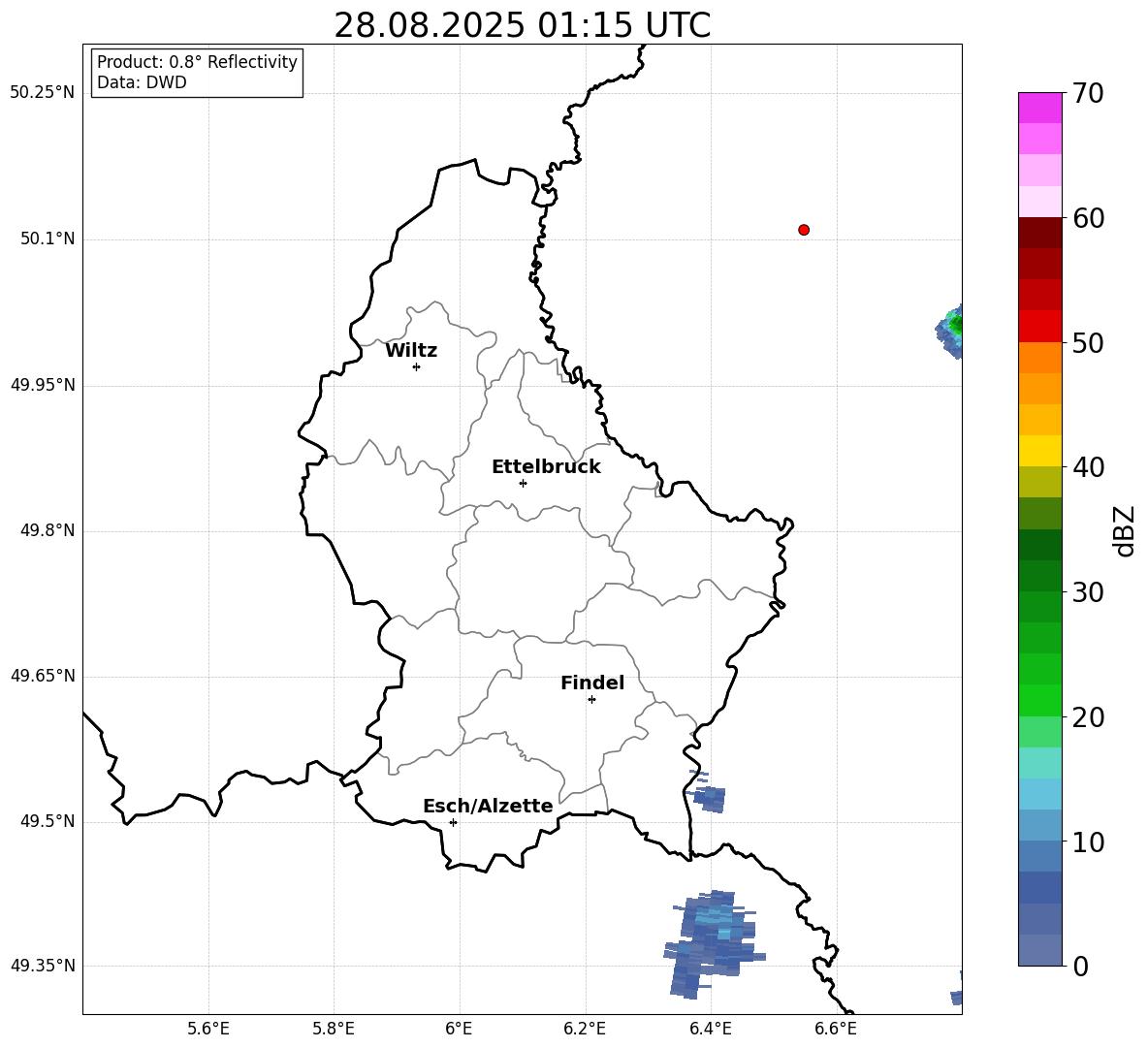Screen dimensions: 1148x1048
Task: Click the 30 colorbar tick label
Action: point(1088,592)
